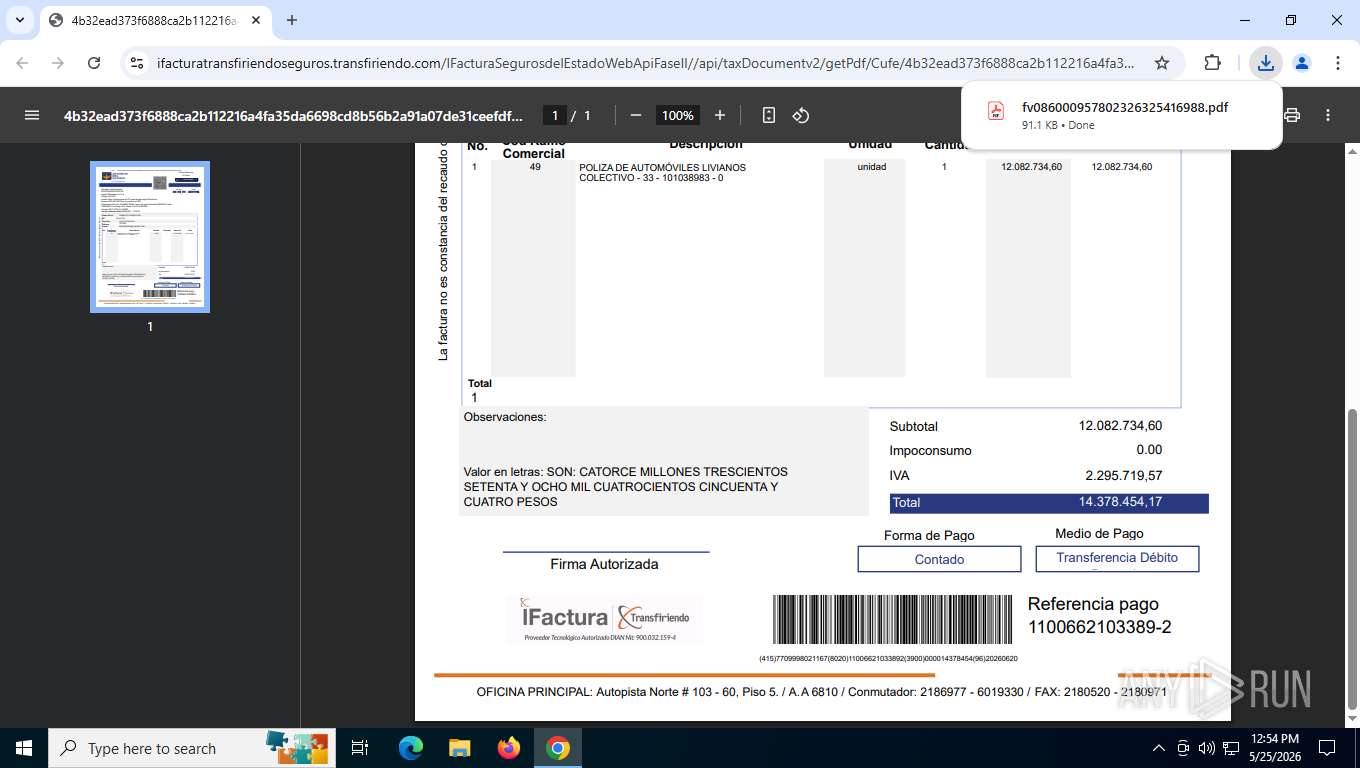Click the PDF file icon in downloads

(x=996, y=111)
